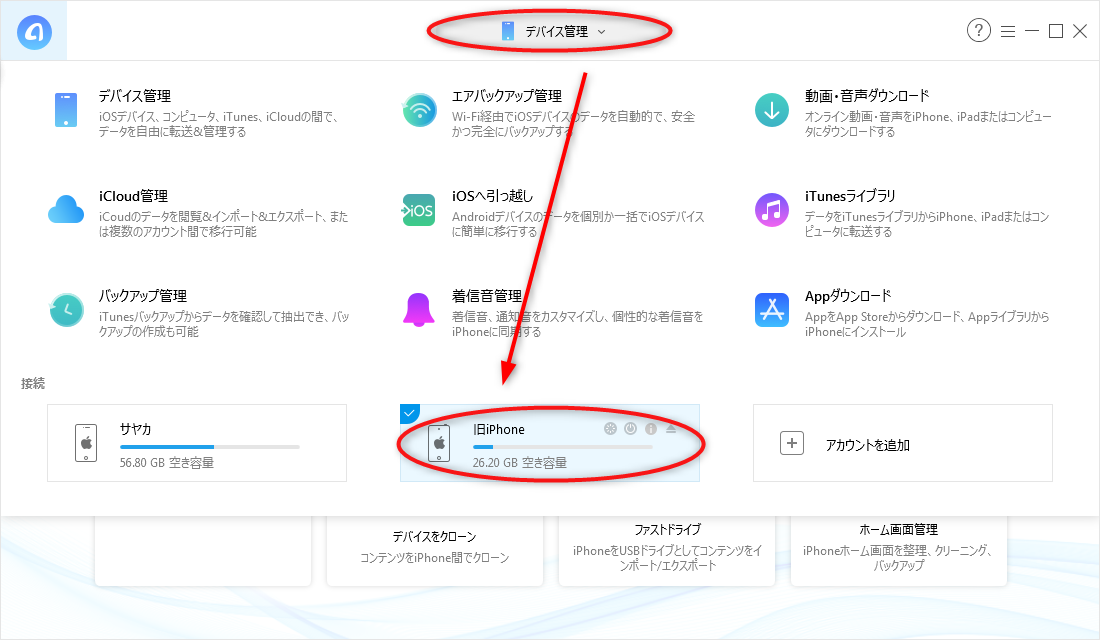Click the サヤカ device phone icon

tap(86, 443)
